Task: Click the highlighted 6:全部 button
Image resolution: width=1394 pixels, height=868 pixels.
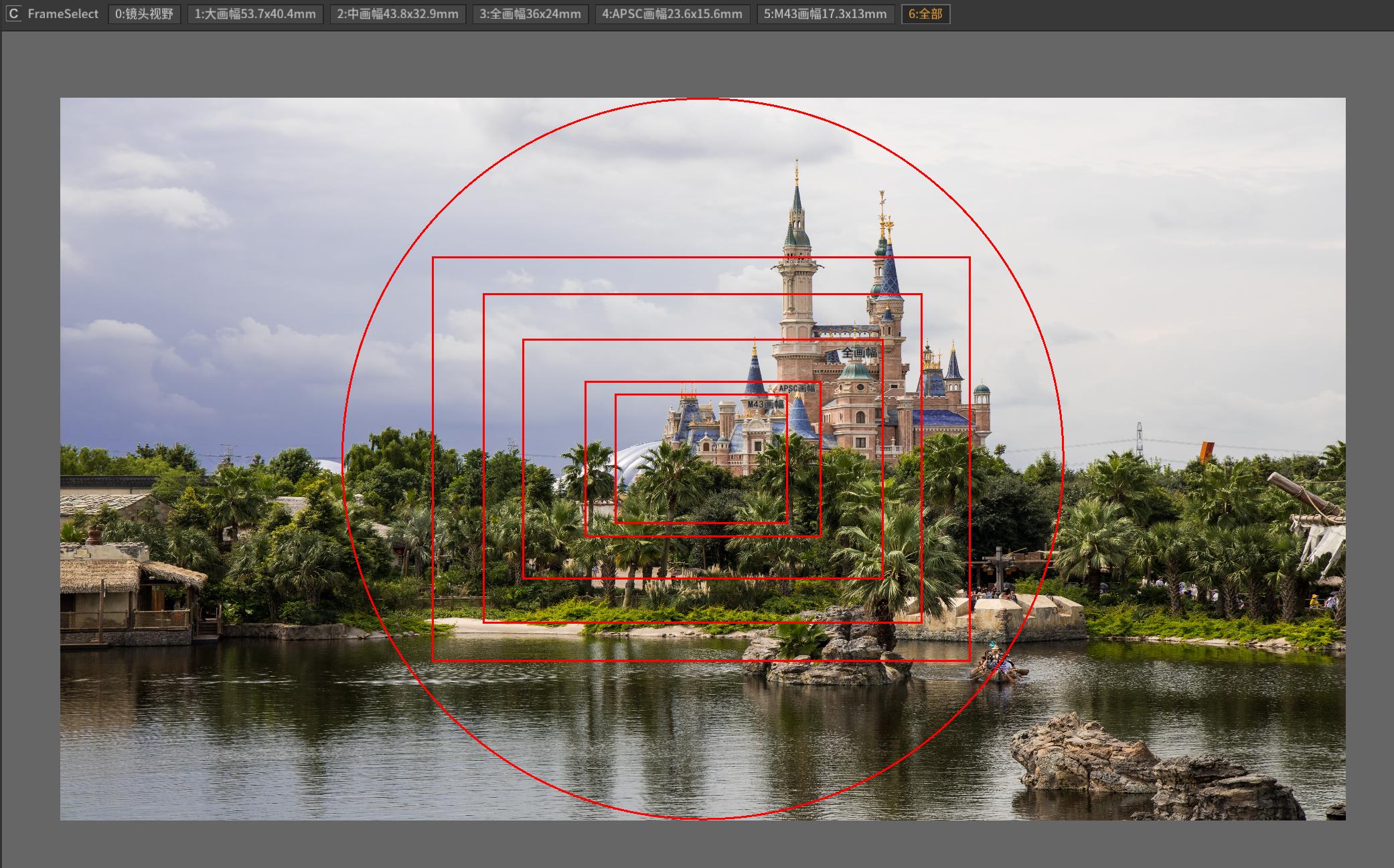Action: (x=925, y=13)
